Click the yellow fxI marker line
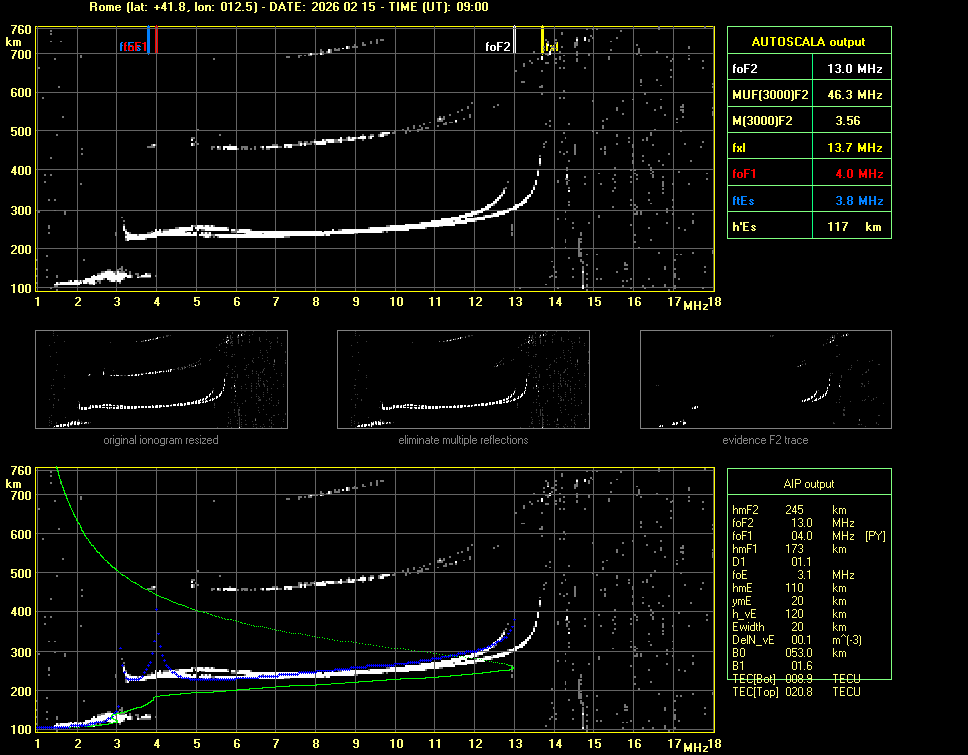The height and width of the screenshot is (755, 968). coord(542,42)
